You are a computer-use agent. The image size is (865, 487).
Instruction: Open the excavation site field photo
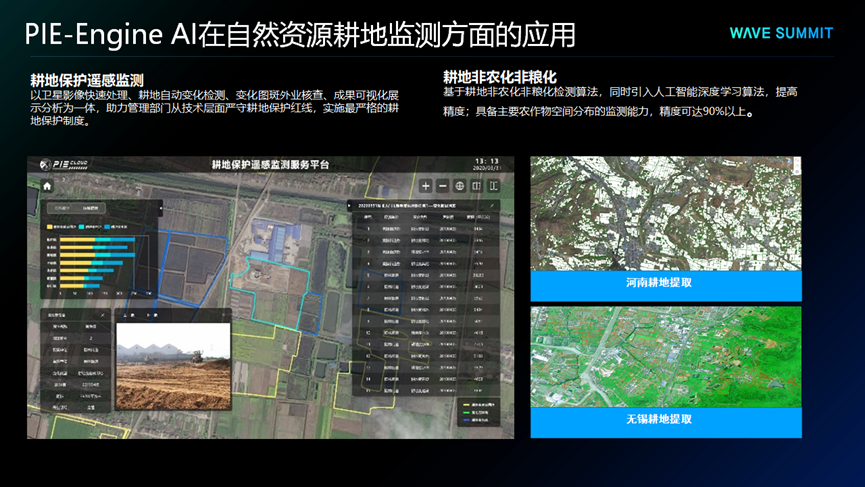[x=173, y=366]
